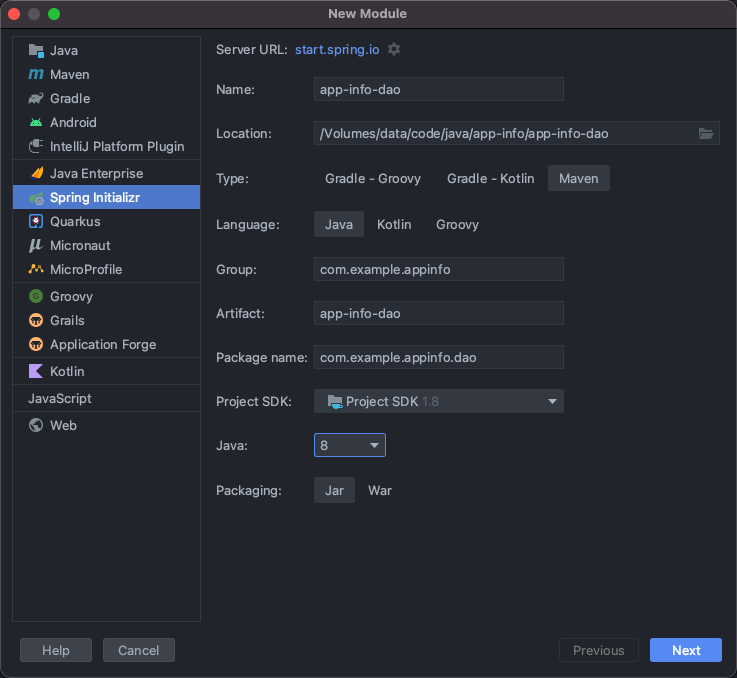Select the MicroProfile icon
This screenshot has height=678, width=737.
click(x=36, y=269)
